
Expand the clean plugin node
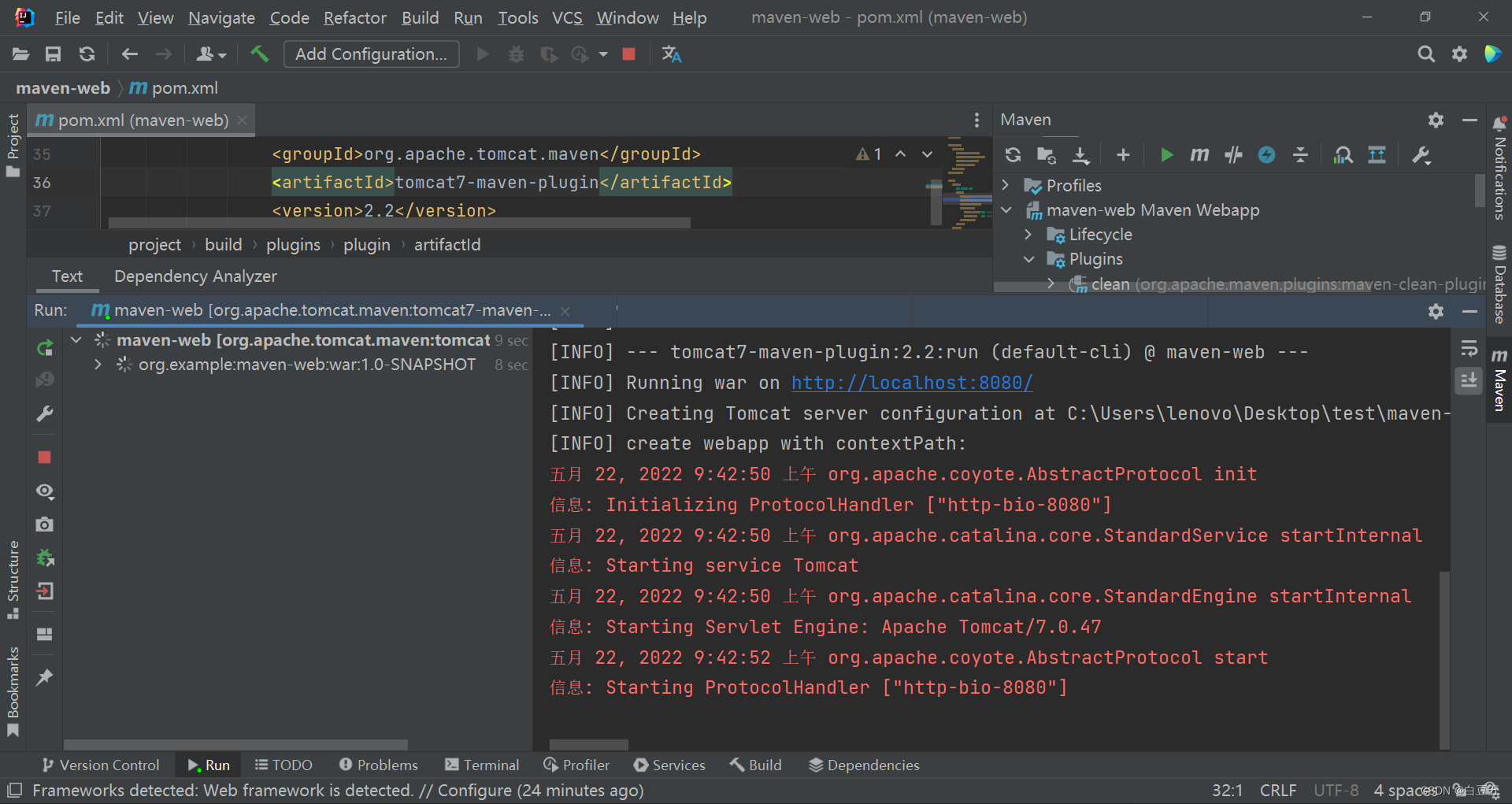coord(1051,283)
